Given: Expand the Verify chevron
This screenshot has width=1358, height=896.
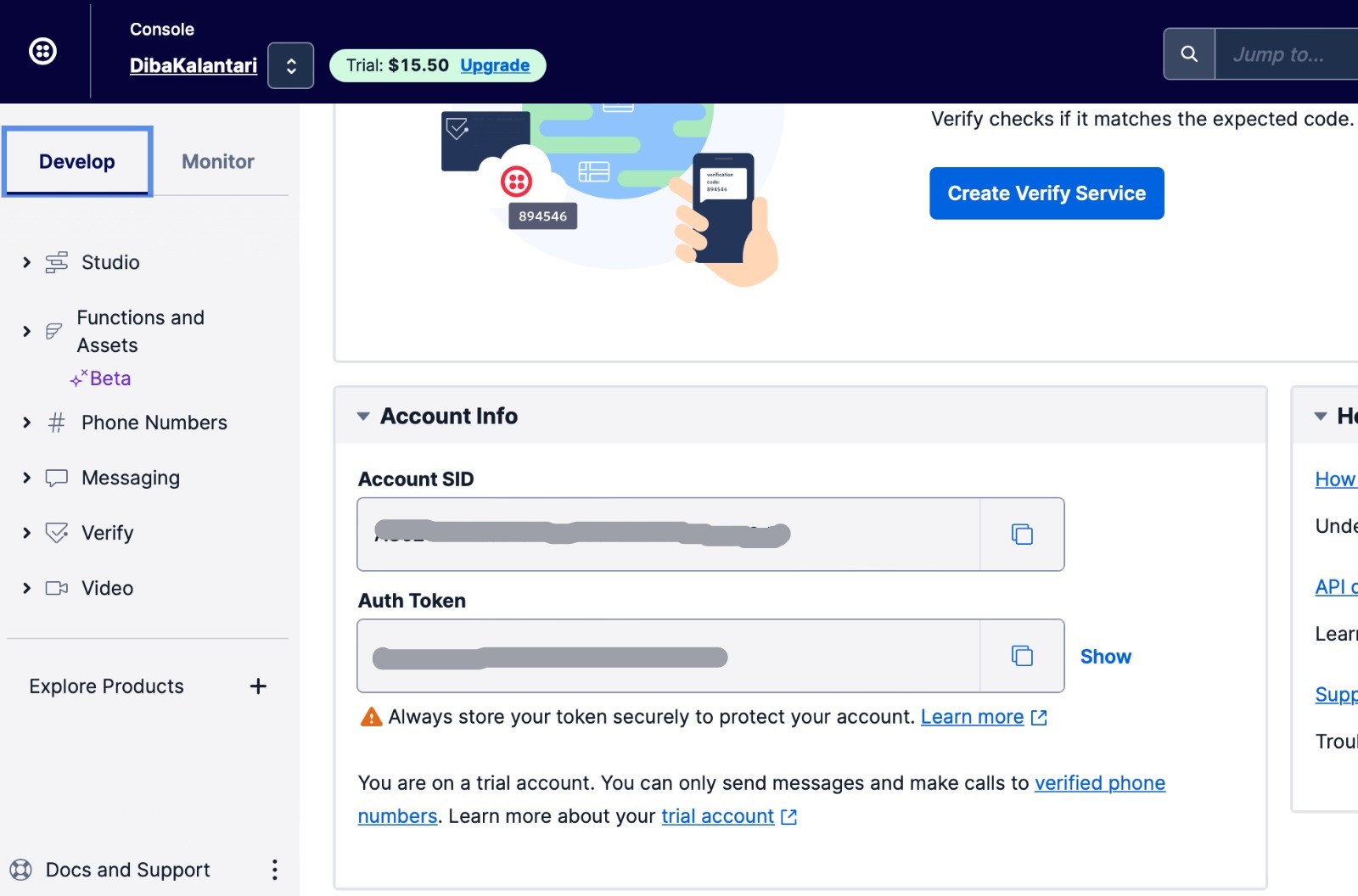Looking at the screenshot, I should click(x=26, y=533).
